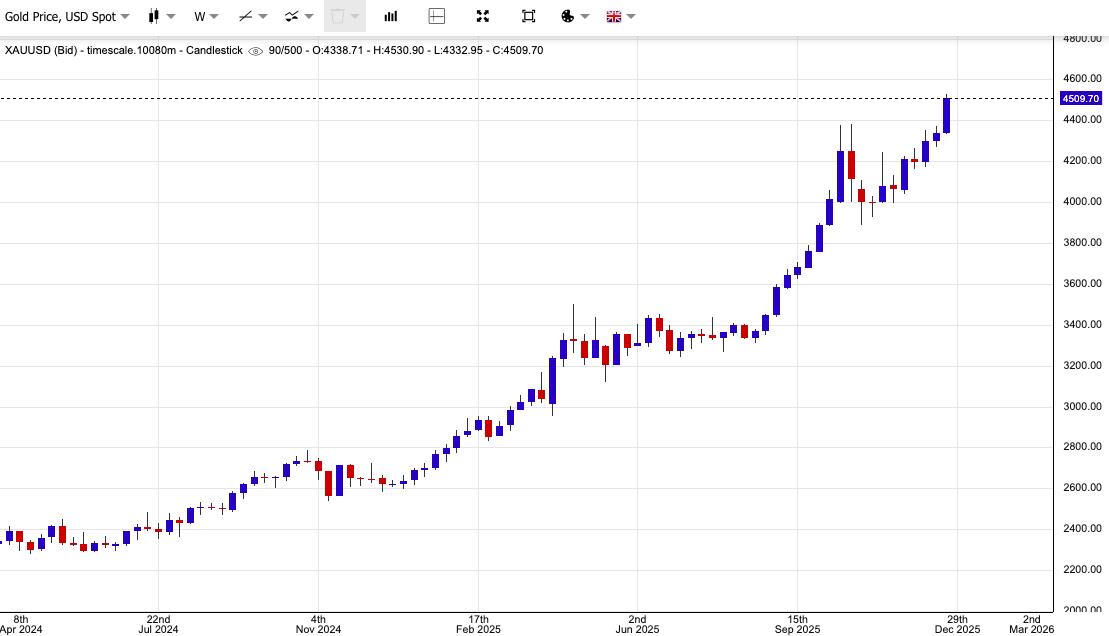This screenshot has height=636, width=1109.
Task: Click the expand to fullscreen arrows icon
Action: pos(483,16)
